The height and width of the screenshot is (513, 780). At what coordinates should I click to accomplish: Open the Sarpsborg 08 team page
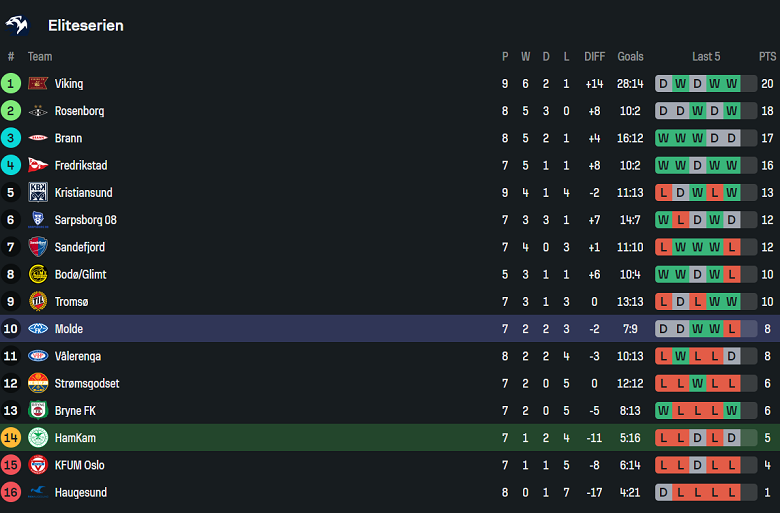coord(85,220)
